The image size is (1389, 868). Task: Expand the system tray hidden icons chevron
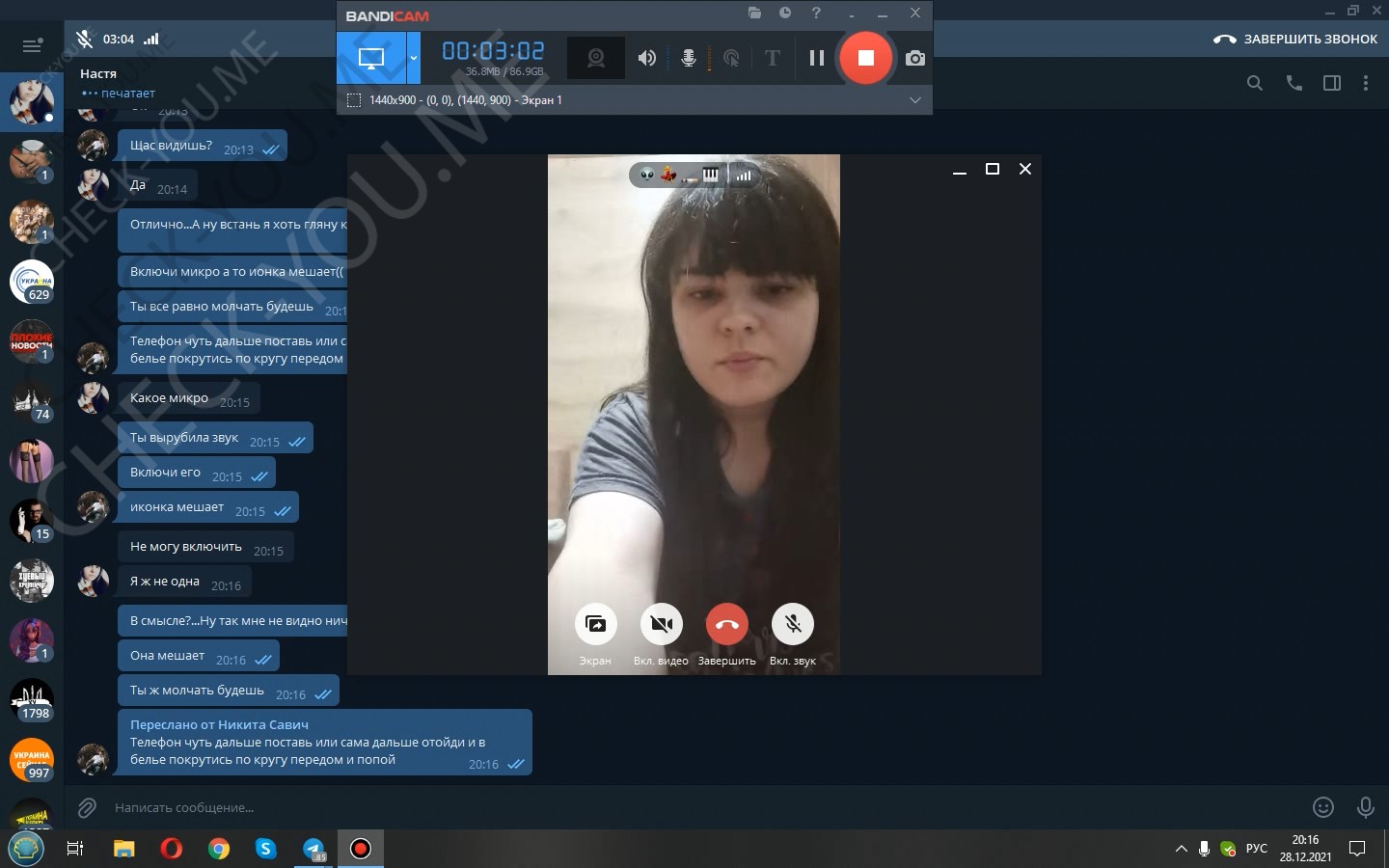(1182, 849)
